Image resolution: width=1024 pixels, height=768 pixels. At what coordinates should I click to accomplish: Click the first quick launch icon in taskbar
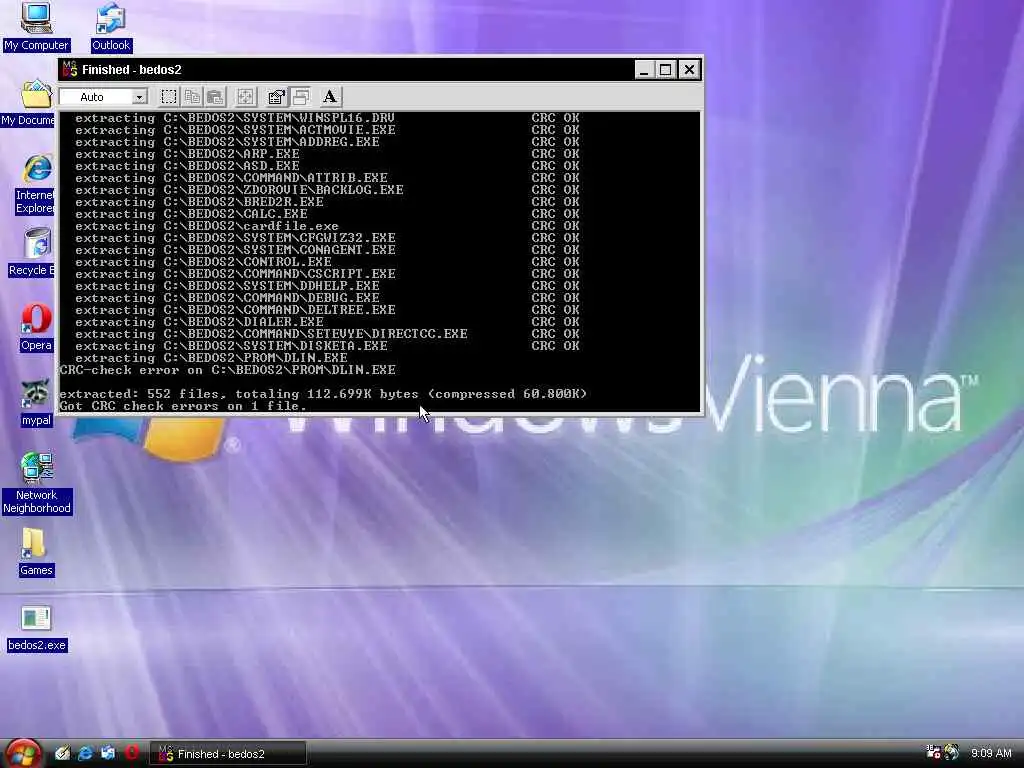(62, 753)
